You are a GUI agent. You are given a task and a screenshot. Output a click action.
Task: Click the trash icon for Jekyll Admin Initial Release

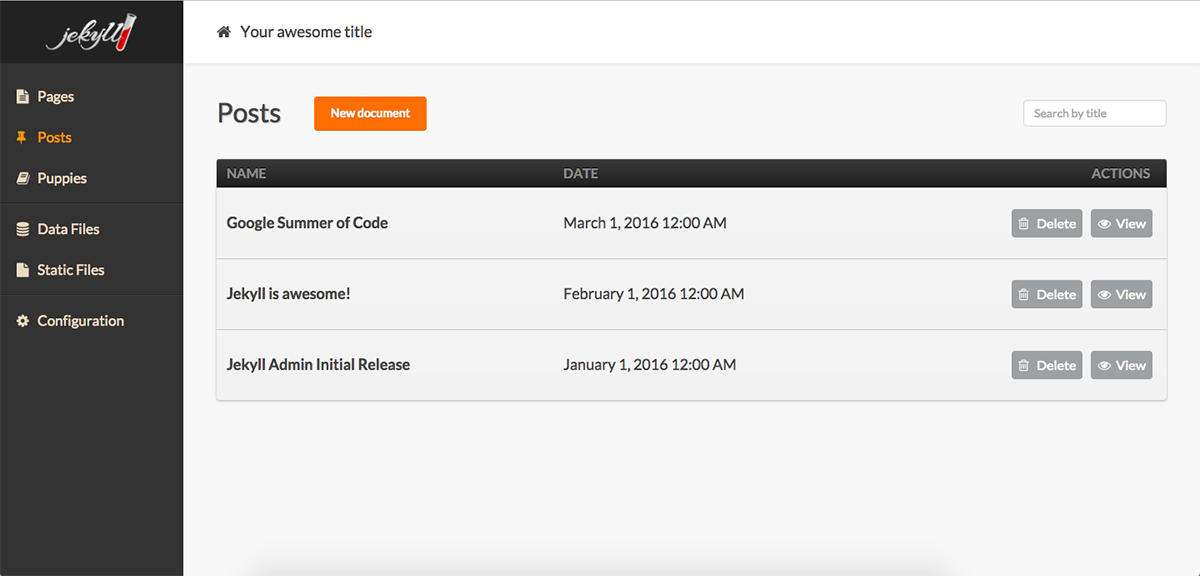click(1024, 365)
